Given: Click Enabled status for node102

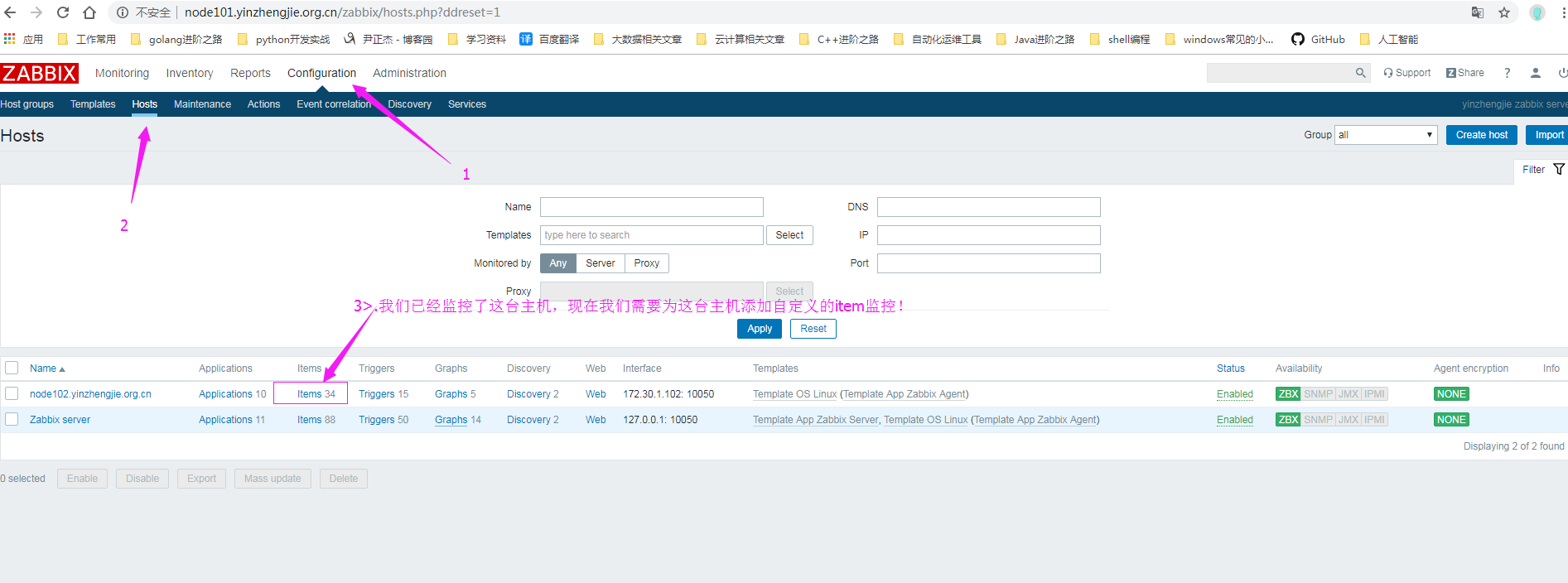Looking at the screenshot, I should [1235, 394].
